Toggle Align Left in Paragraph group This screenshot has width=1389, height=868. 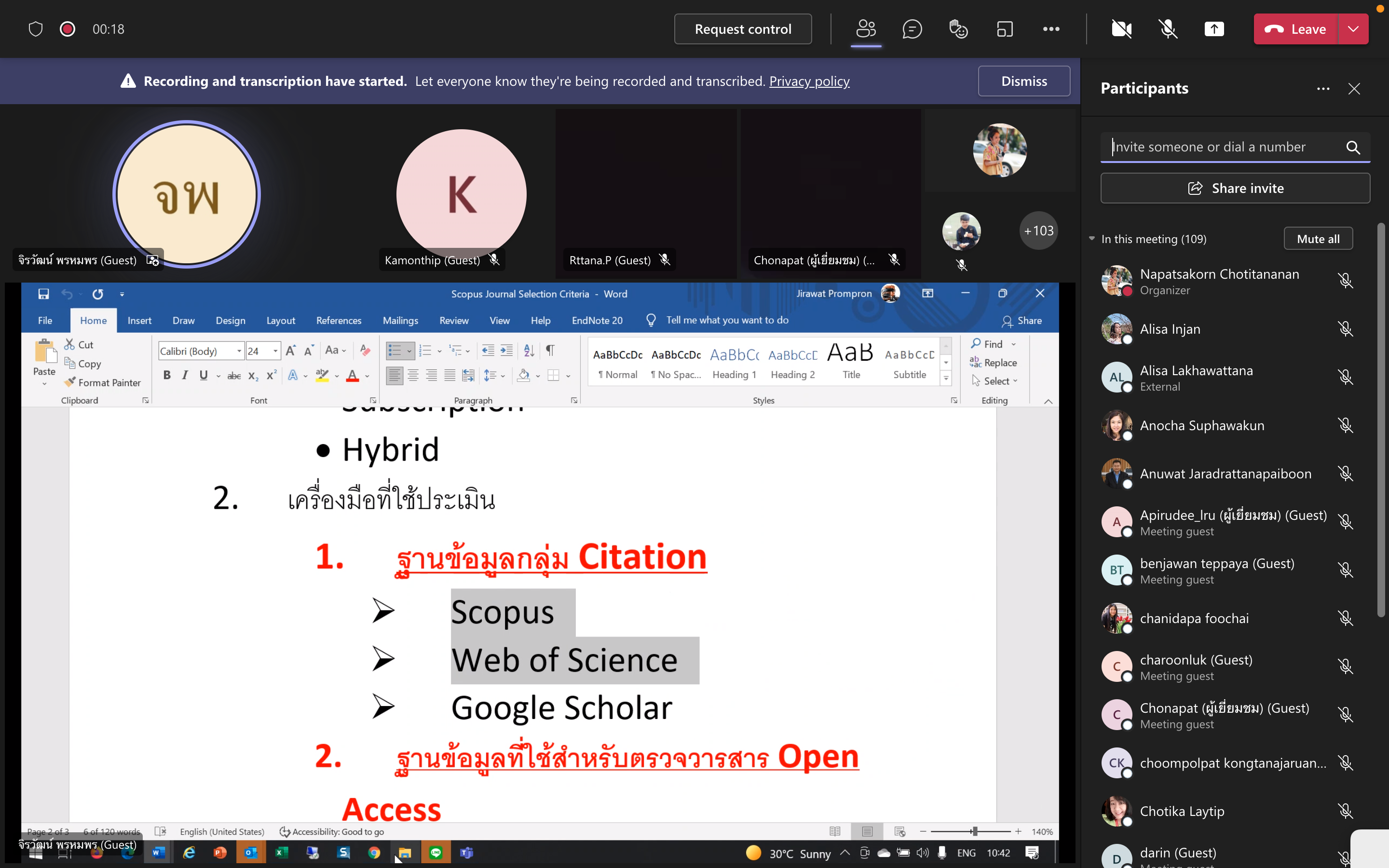(395, 376)
